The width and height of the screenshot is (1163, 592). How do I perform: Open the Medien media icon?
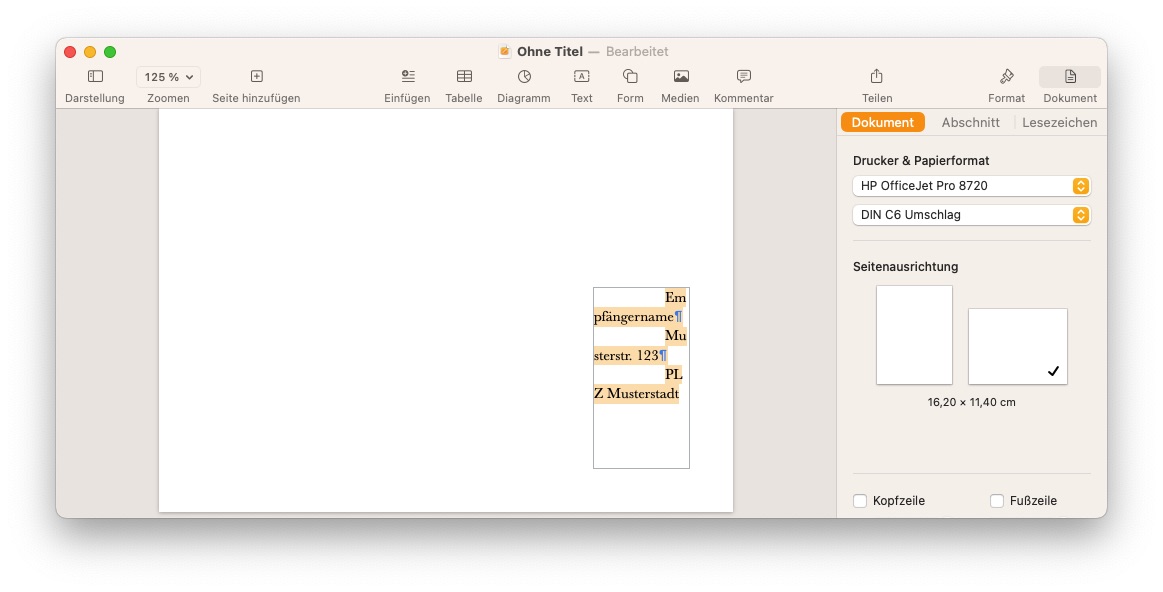pyautogui.click(x=680, y=77)
